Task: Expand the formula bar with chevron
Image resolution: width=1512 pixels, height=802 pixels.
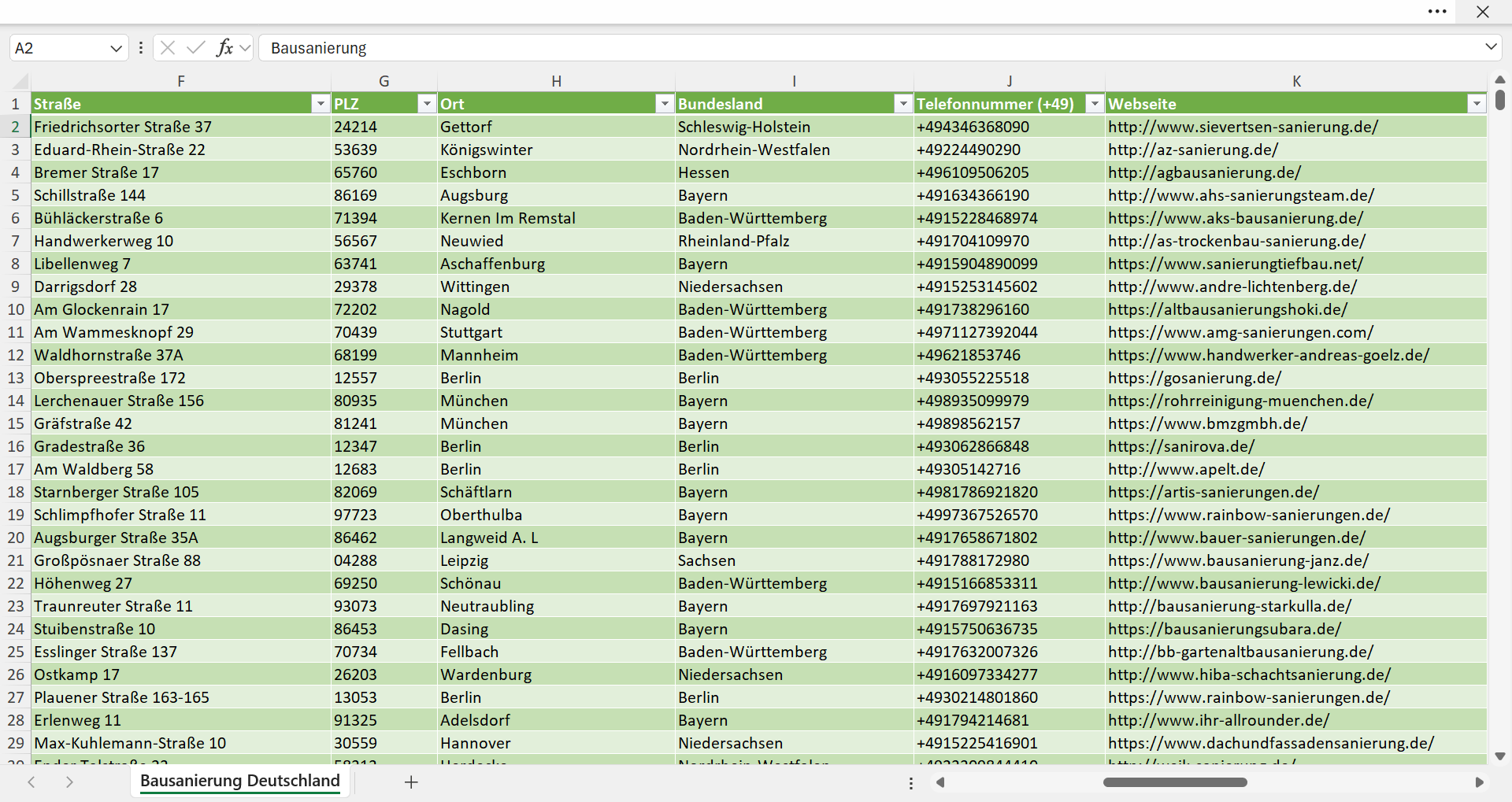Action: coord(1491,47)
